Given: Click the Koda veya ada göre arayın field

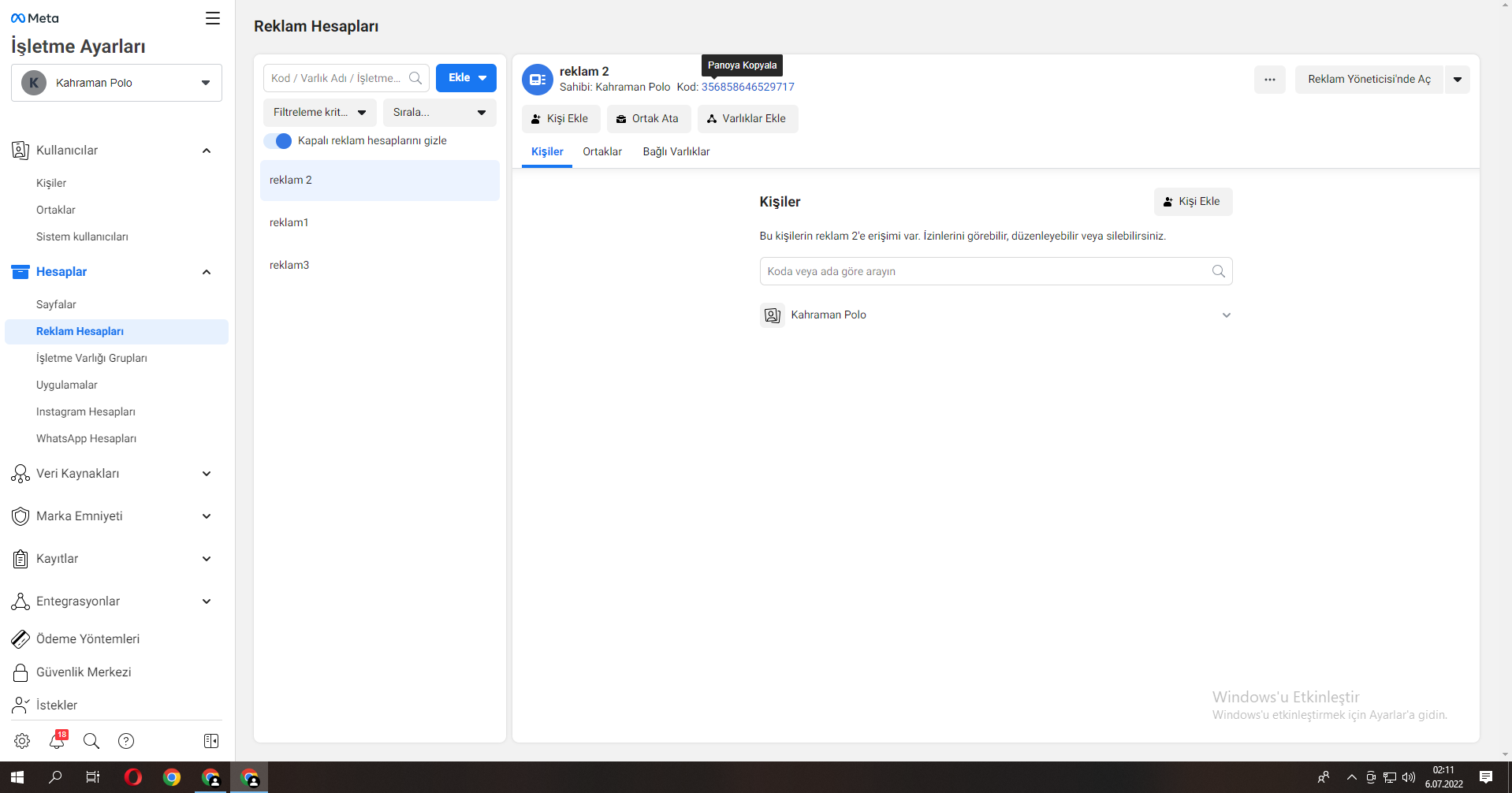Looking at the screenshot, I should pos(996,271).
